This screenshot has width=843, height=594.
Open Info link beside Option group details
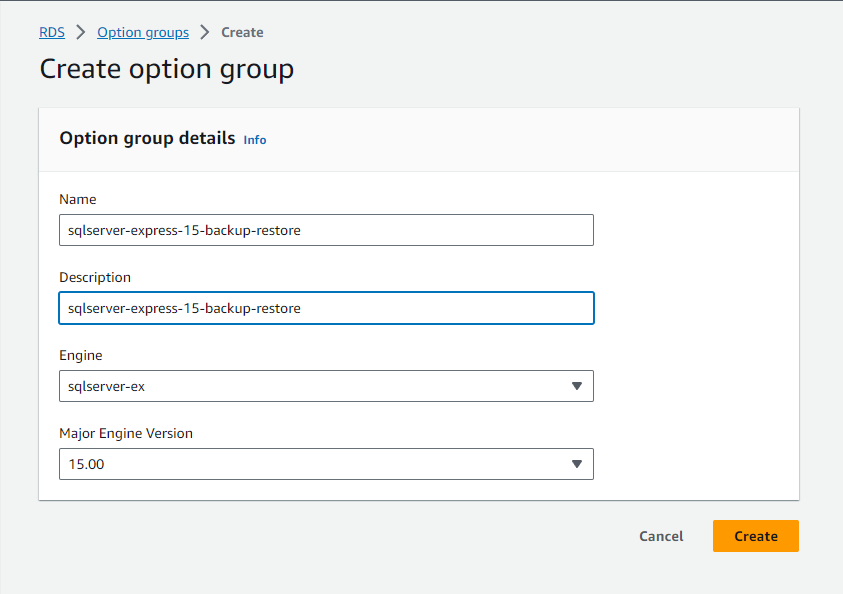coord(255,140)
